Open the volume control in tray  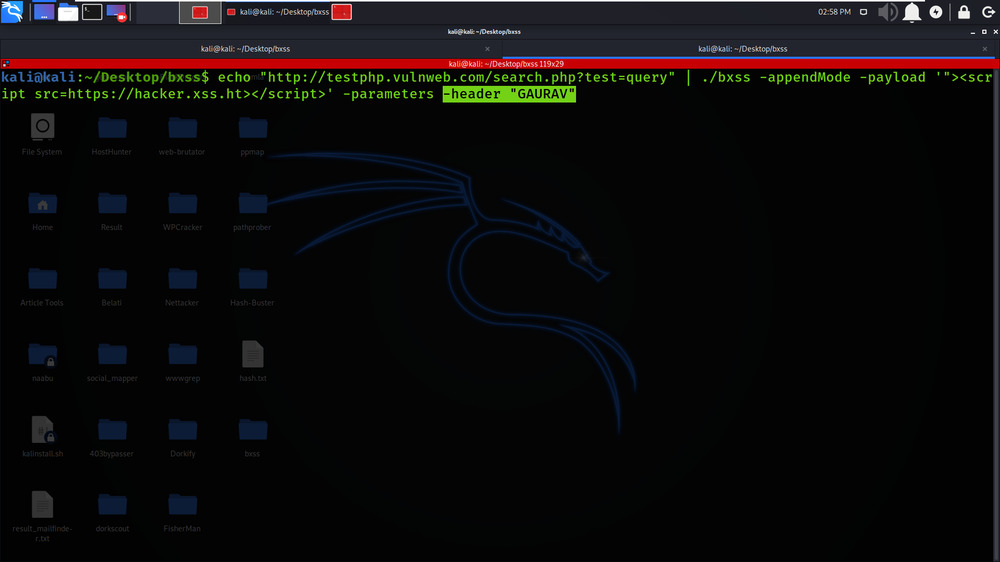887,12
